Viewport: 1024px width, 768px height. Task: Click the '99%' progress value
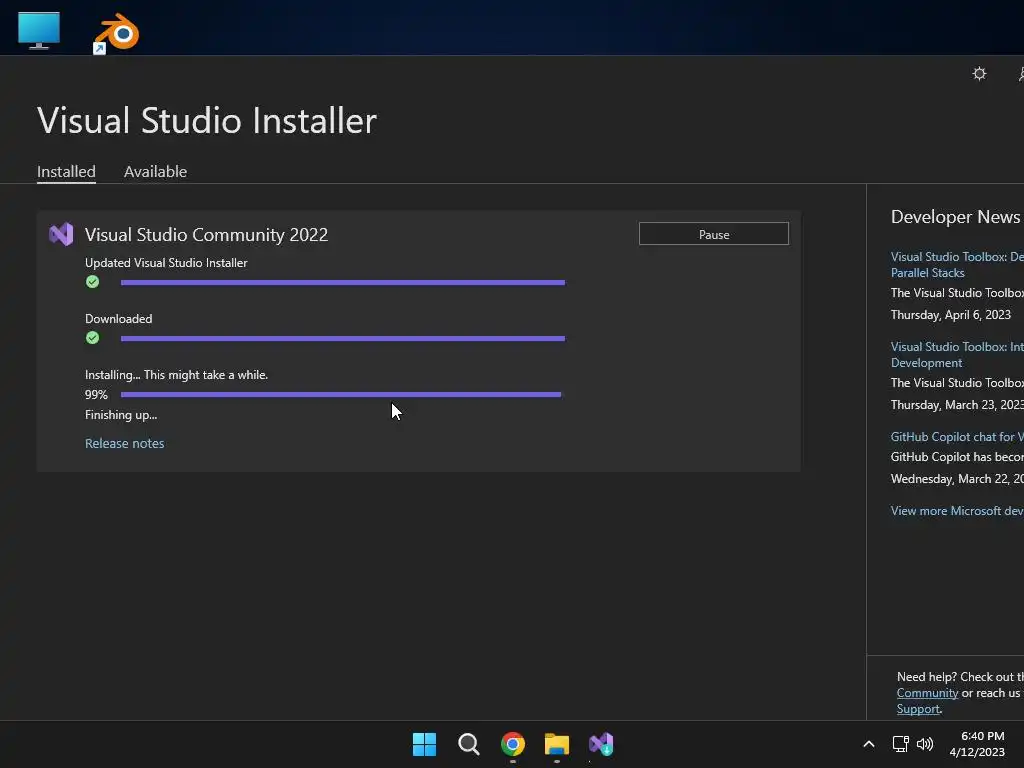(x=96, y=394)
